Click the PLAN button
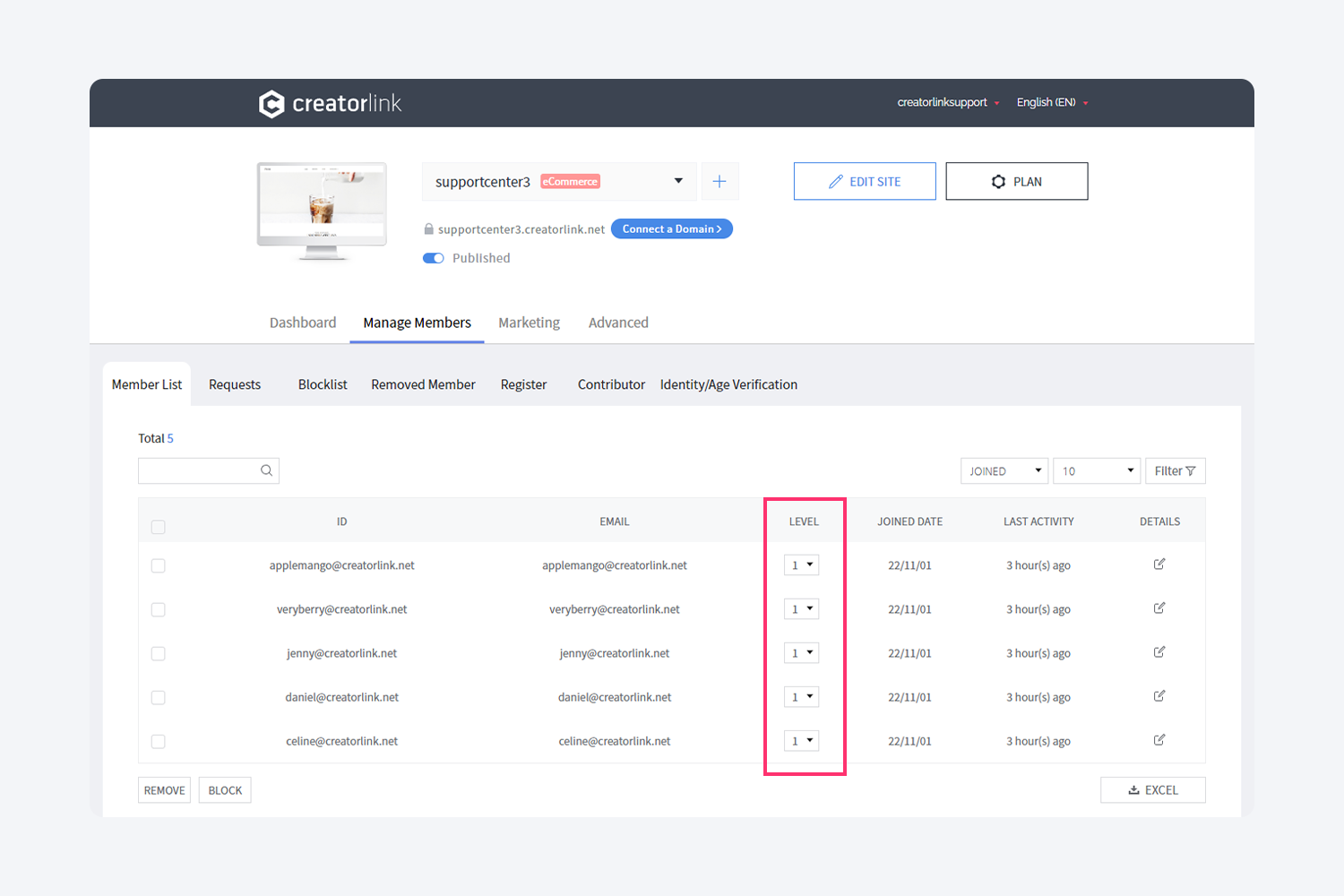 1017,181
